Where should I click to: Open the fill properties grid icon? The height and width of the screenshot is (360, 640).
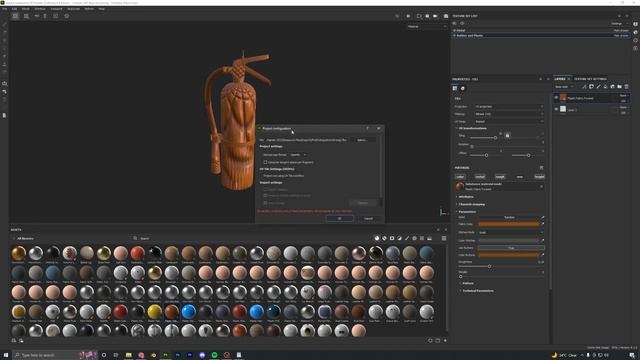[x=455, y=88]
